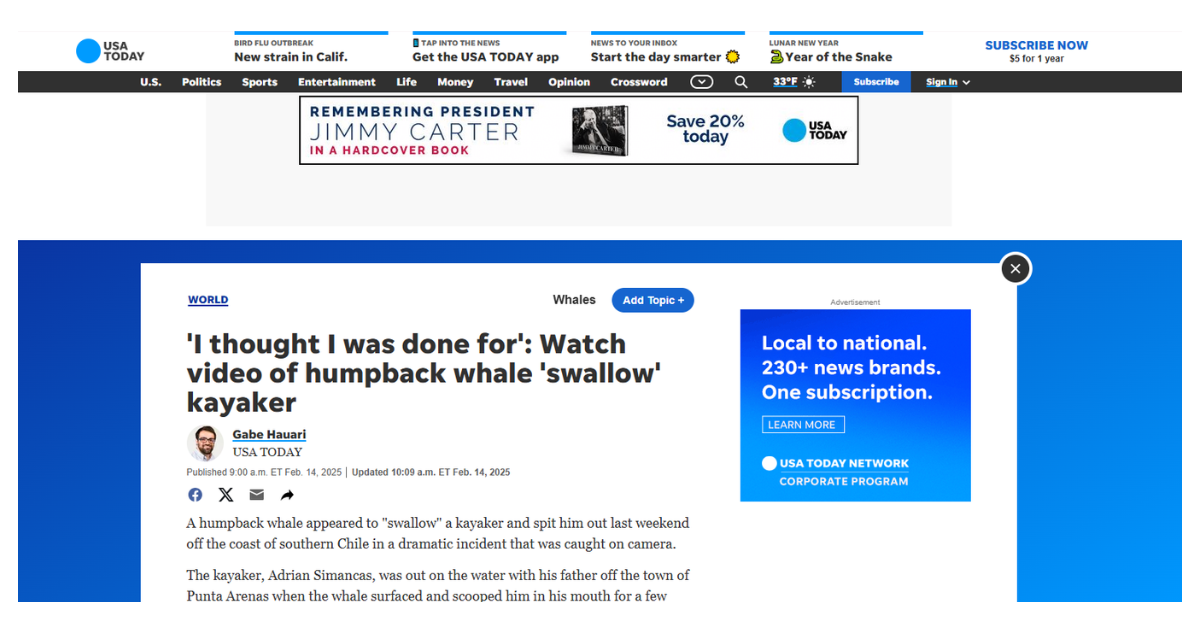Click LEARN MORE in network ad

pos(803,424)
